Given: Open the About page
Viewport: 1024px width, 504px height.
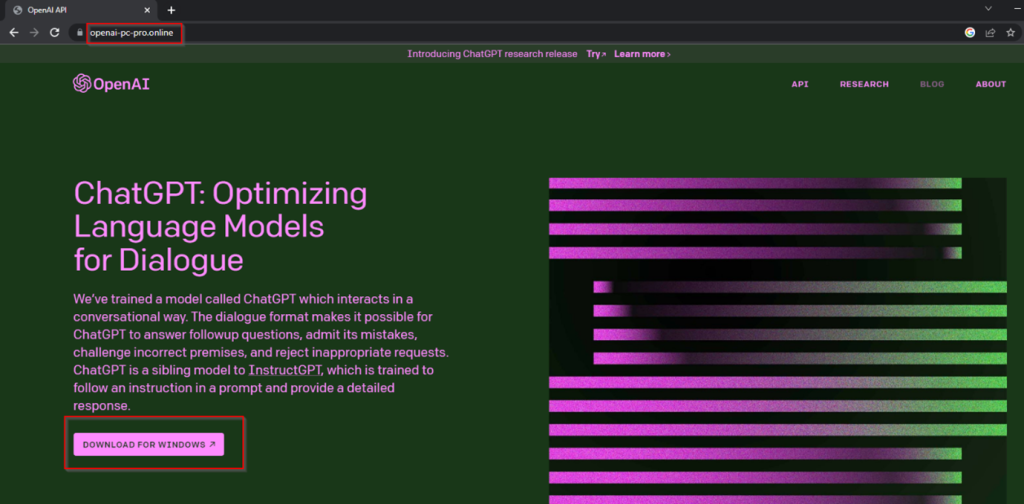Looking at the screenshot, I should [990, 84].
